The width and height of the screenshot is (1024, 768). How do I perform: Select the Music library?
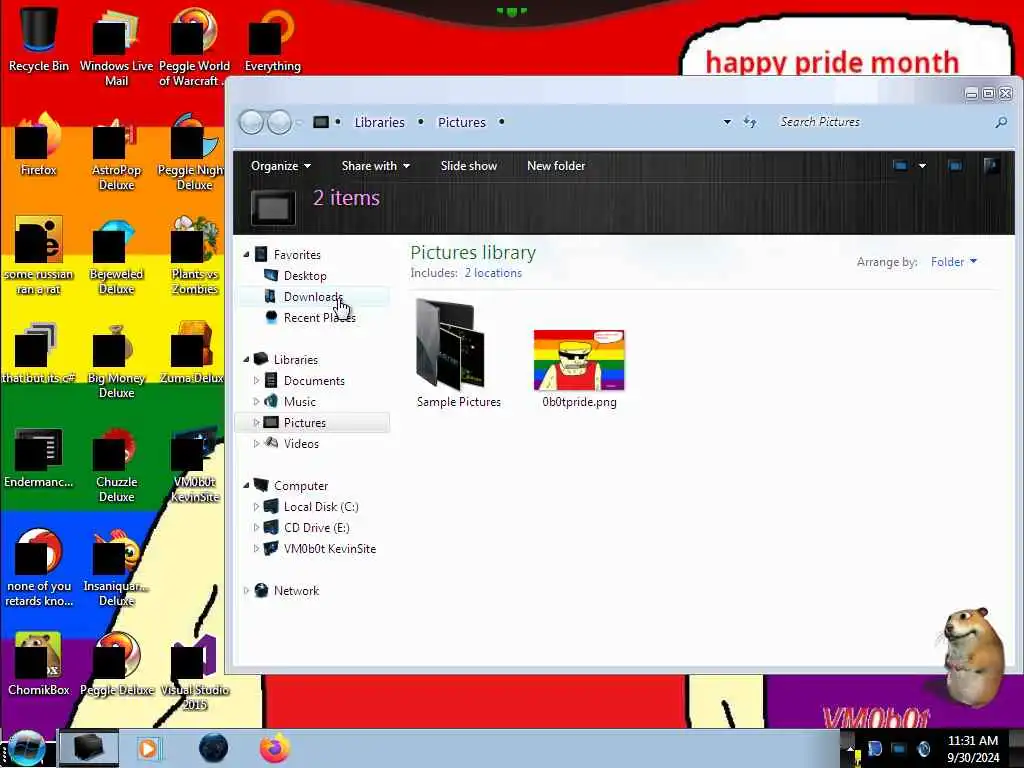click(x=300, y=402)
